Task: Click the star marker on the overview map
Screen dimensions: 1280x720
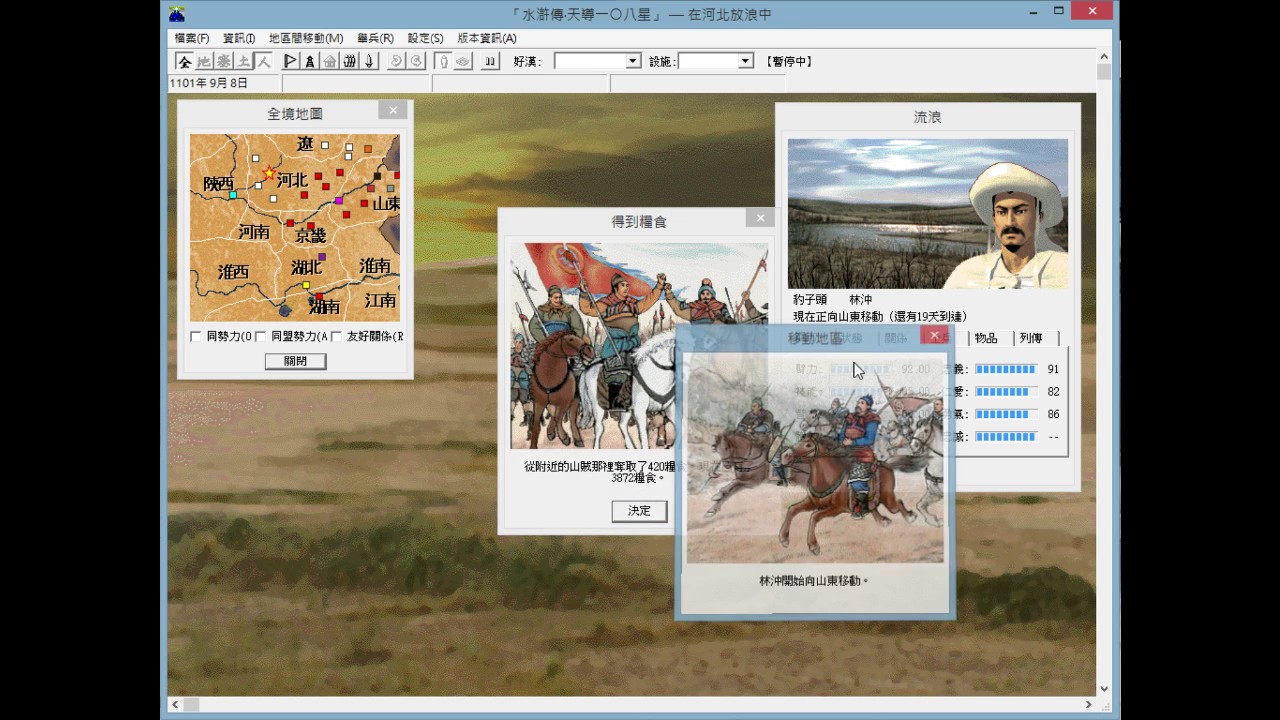Action: pyautogui.click(x=268, y=173)
